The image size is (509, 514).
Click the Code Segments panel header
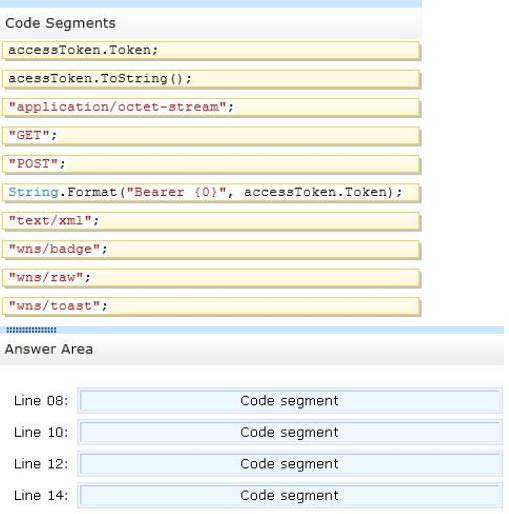coord(211,23)
